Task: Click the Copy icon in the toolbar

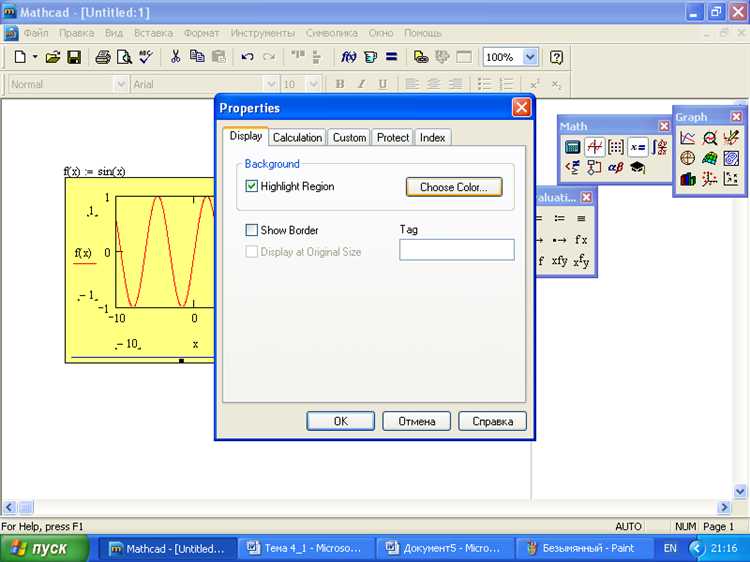Action: (x=197, y=57)
